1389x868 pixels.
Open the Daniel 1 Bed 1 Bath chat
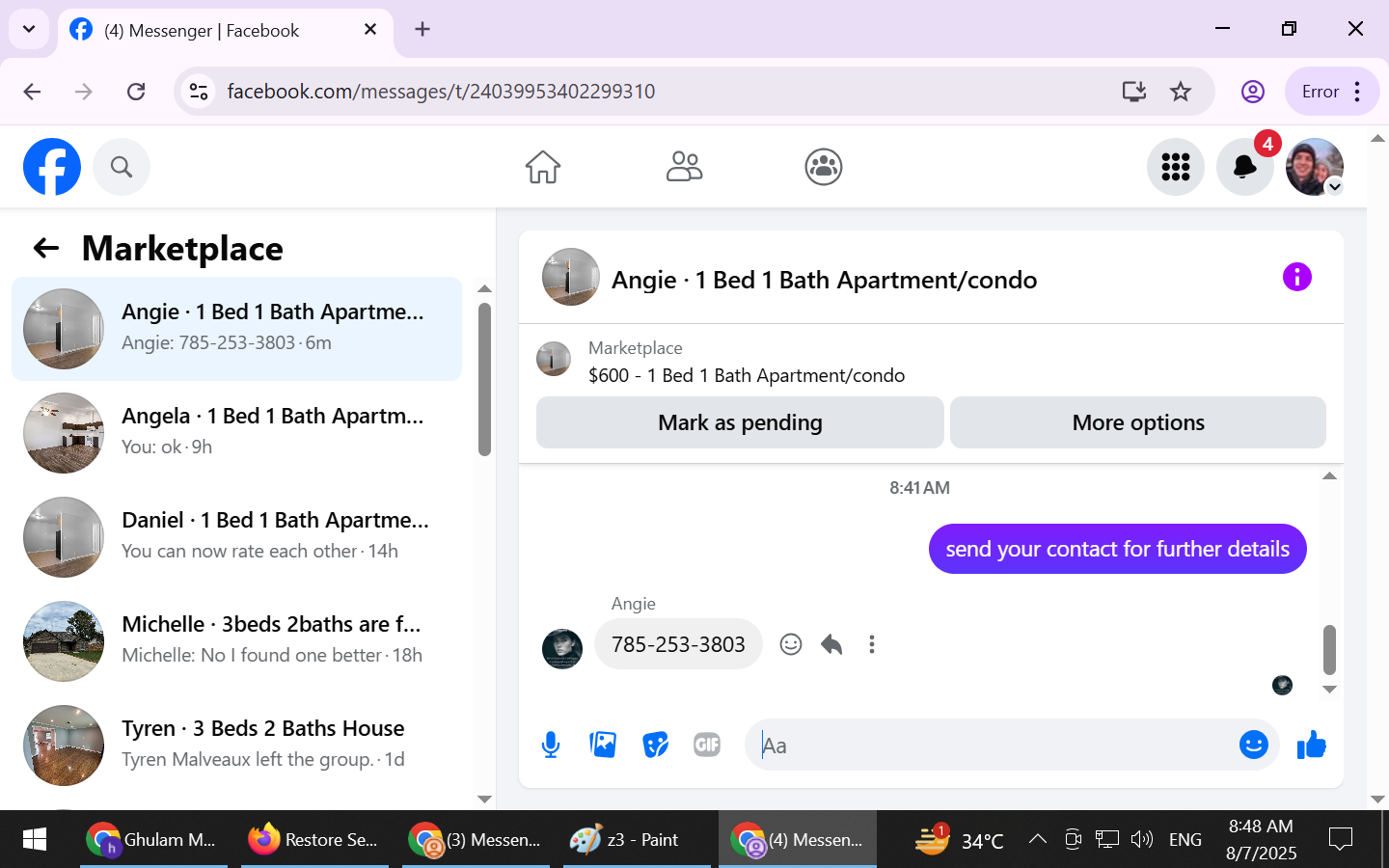click(x=236, y=537)
